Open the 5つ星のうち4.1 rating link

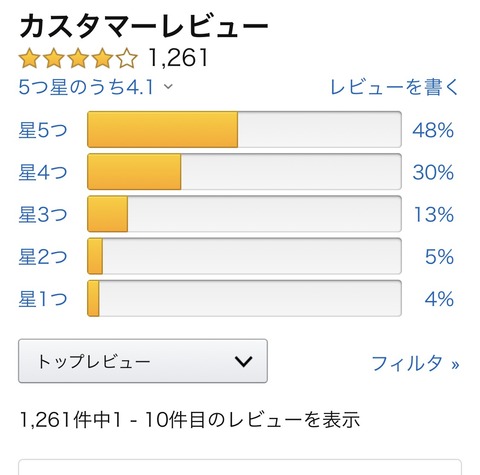pyautogui.click(x=86, y=87)
